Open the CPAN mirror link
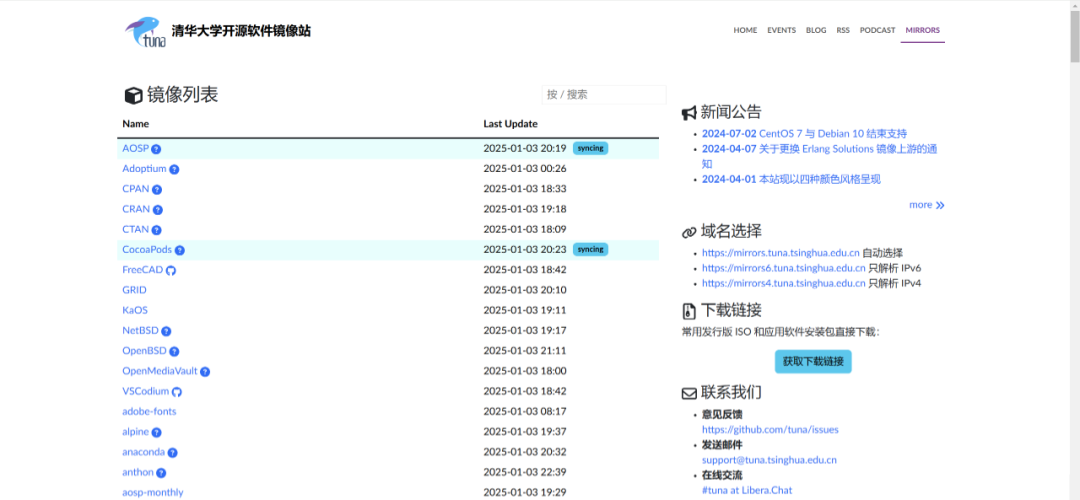 tap(136, 189)
